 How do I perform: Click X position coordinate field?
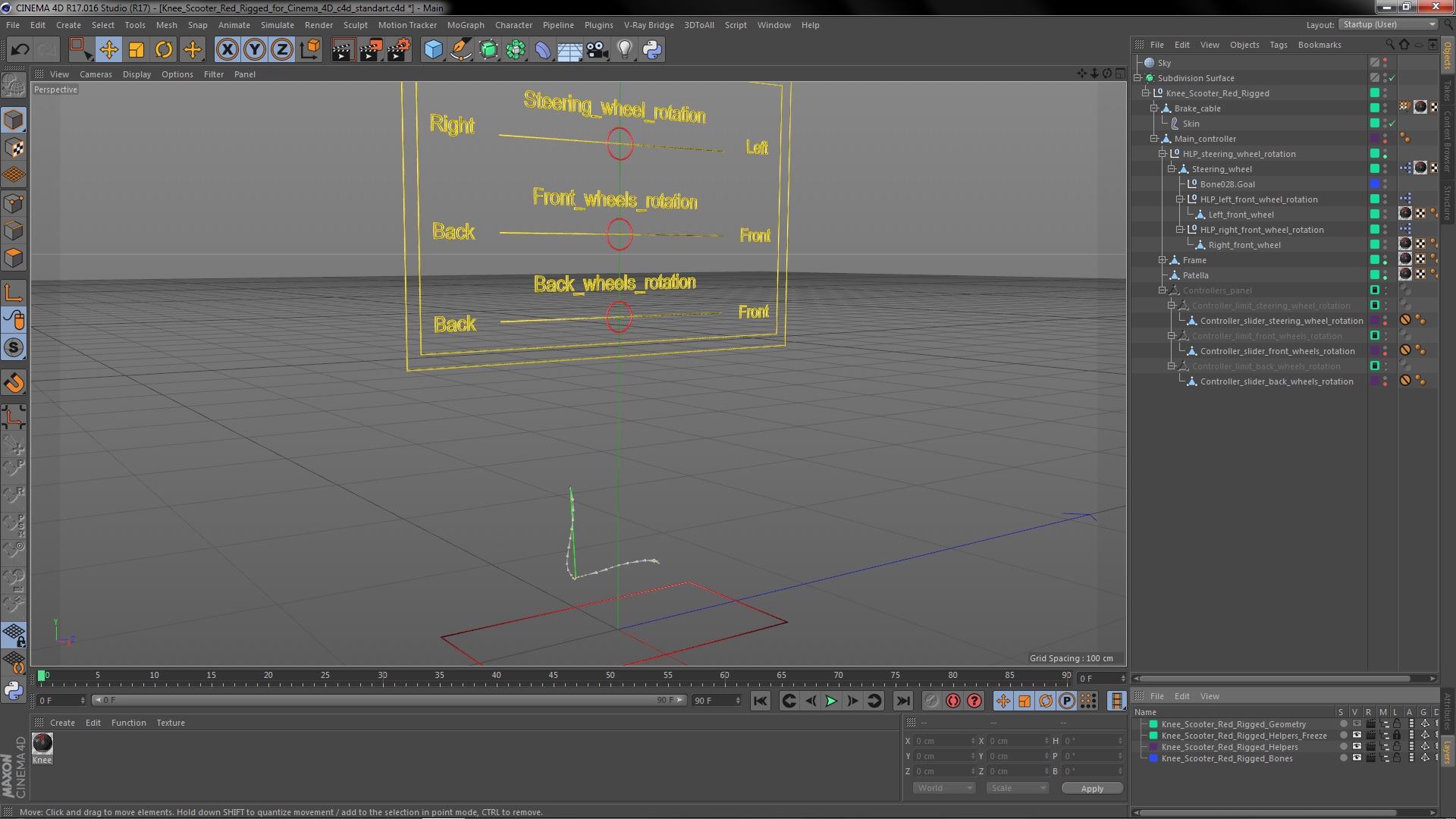[x=944, y=741]
